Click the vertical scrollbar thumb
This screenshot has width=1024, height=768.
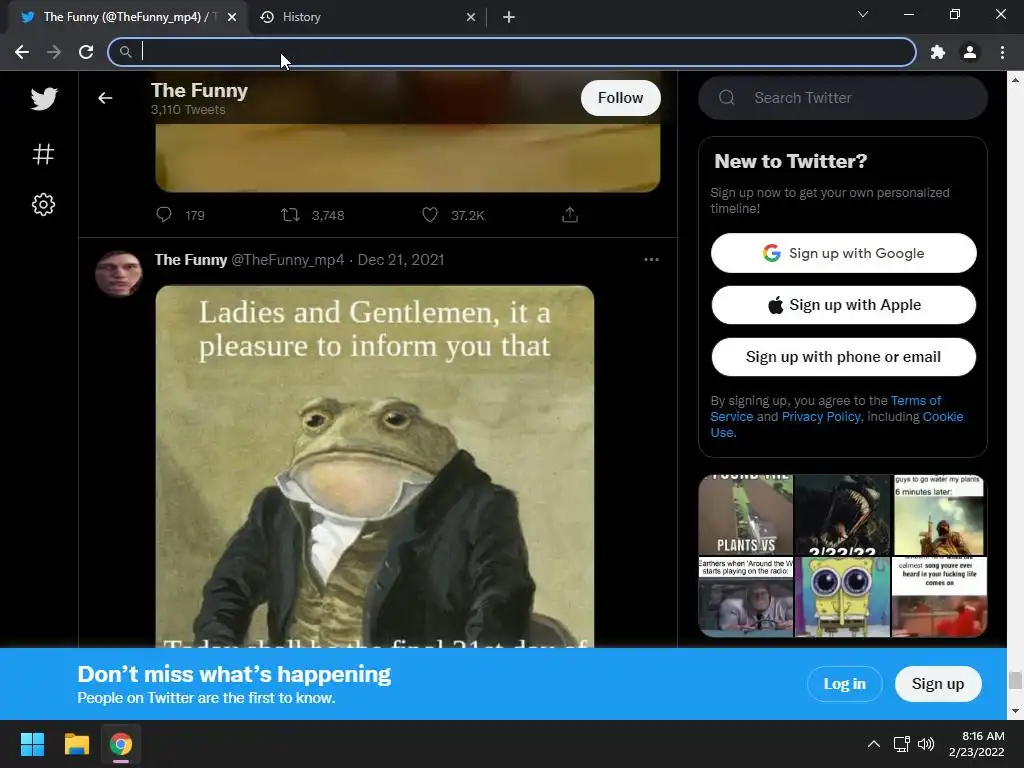(x=1015, y=680)
